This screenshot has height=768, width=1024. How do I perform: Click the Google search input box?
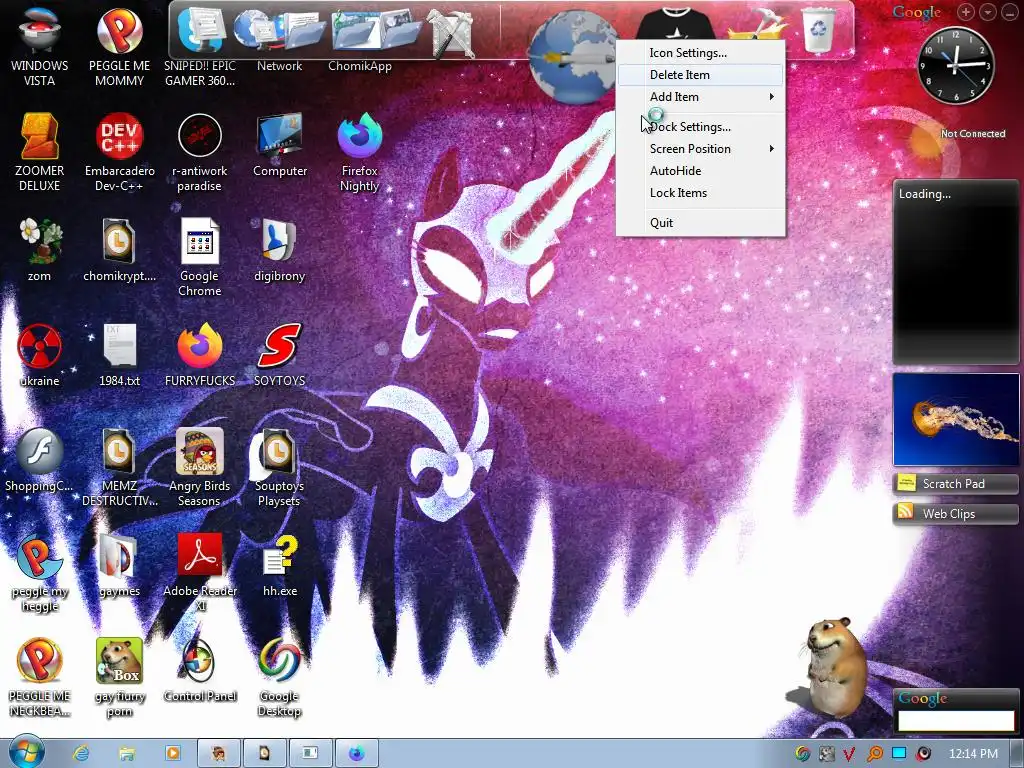956,720
